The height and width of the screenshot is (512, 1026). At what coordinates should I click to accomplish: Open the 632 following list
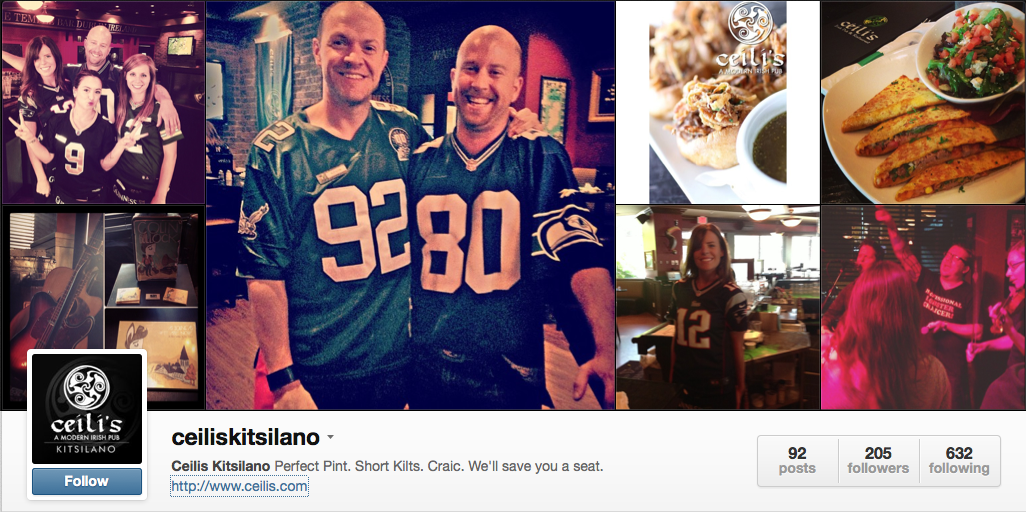pos(959,460)
